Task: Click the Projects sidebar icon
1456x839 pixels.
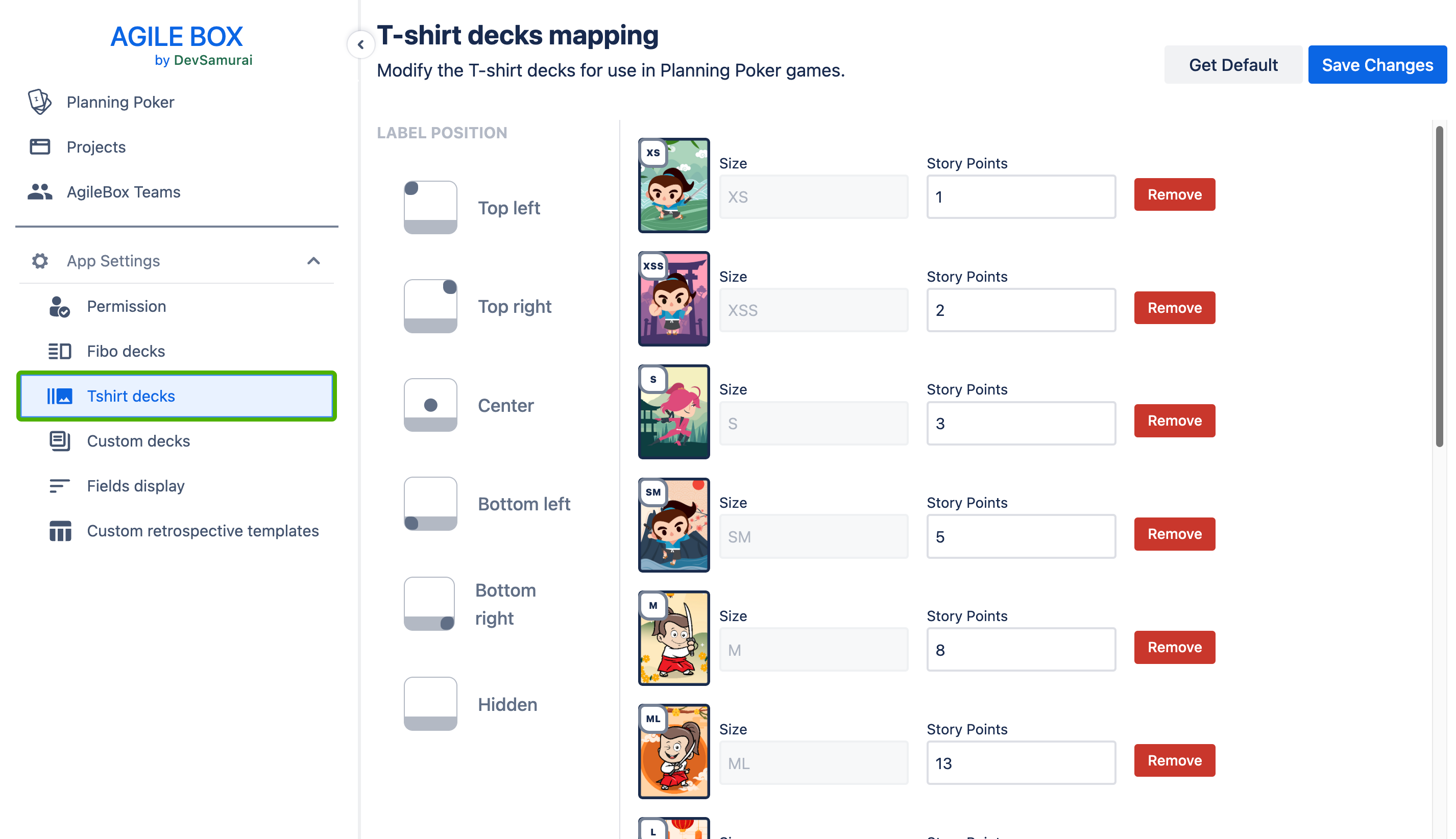Action: 40,147
